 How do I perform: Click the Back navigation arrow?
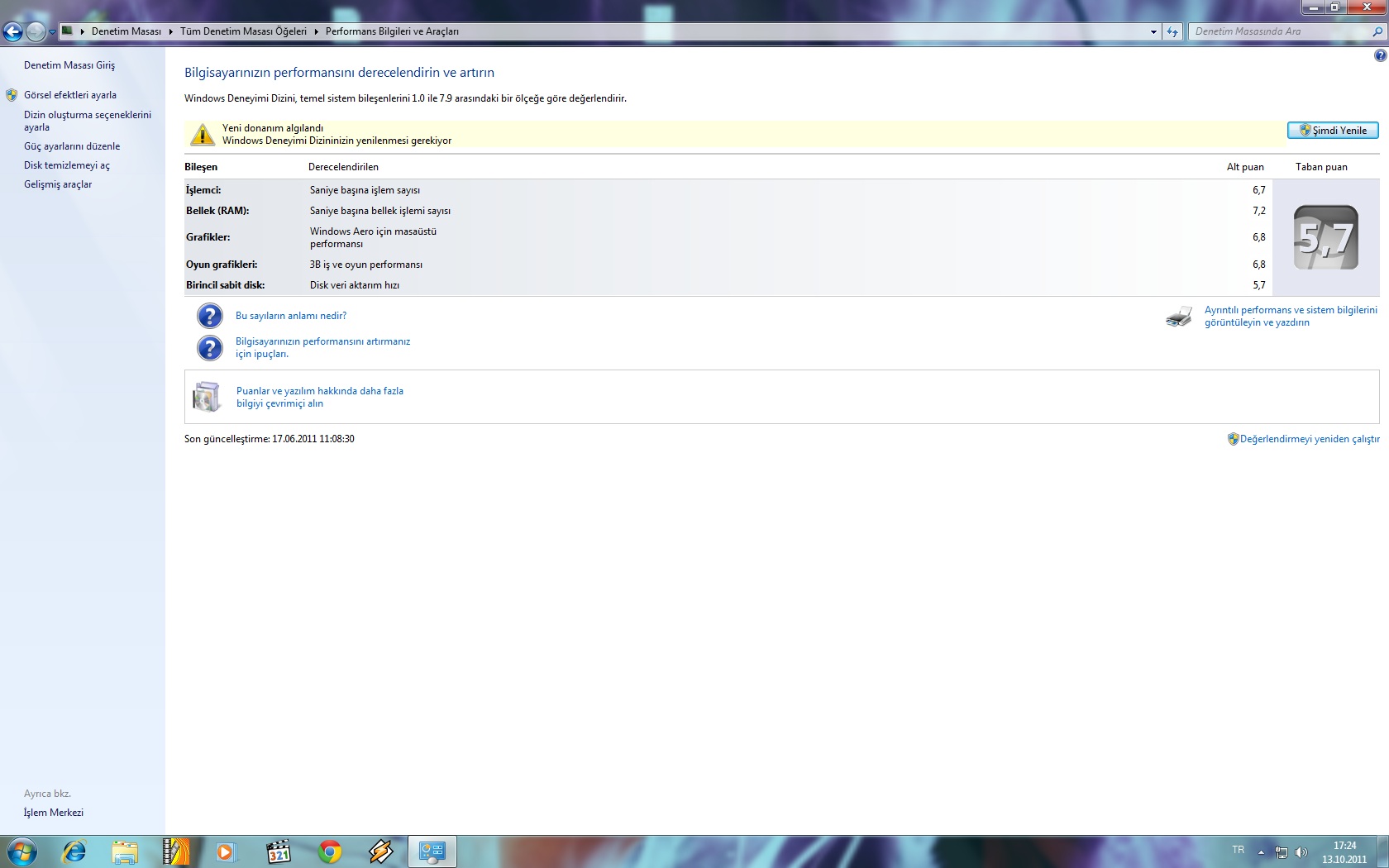[x=13, y=31]
